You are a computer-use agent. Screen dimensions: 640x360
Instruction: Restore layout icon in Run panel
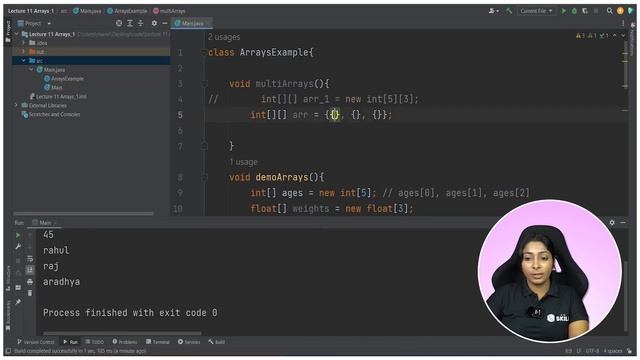pyautogui.click(x=18, y=288)
